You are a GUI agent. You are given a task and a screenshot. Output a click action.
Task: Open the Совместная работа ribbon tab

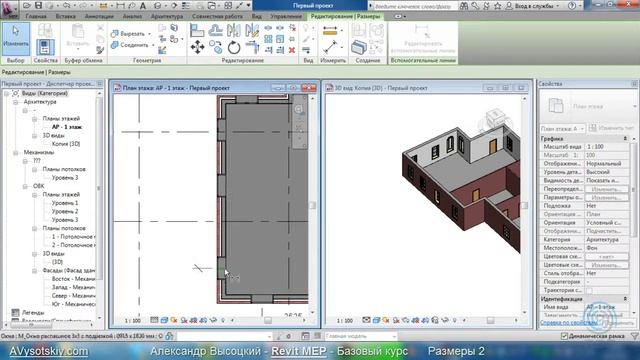point(217,16)
